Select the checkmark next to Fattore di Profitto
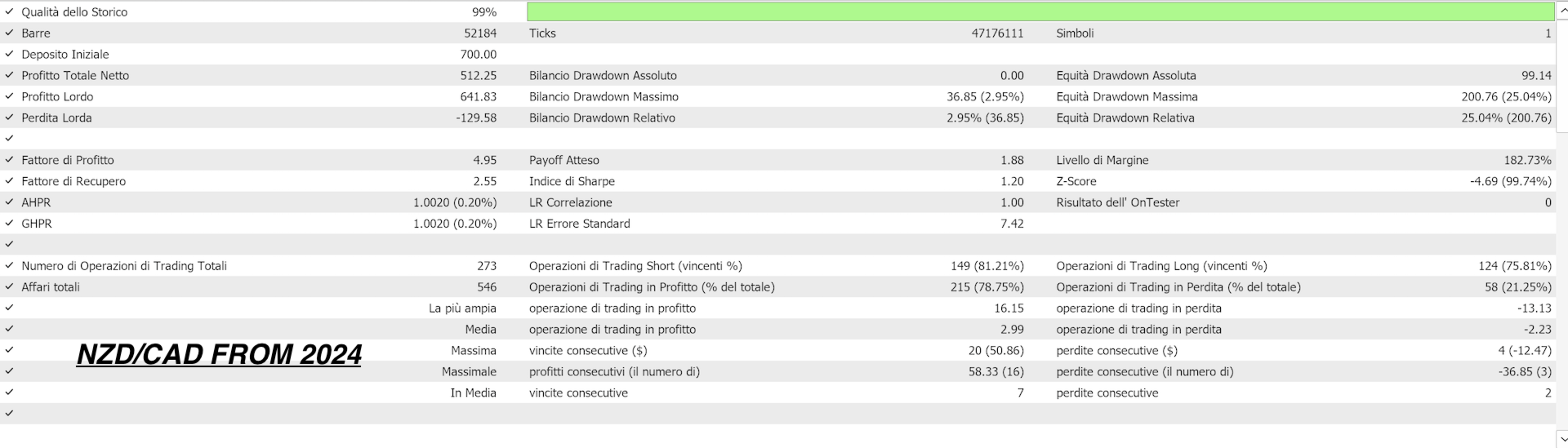This screenshot has width=1568, height=448. tap(9, 161)
